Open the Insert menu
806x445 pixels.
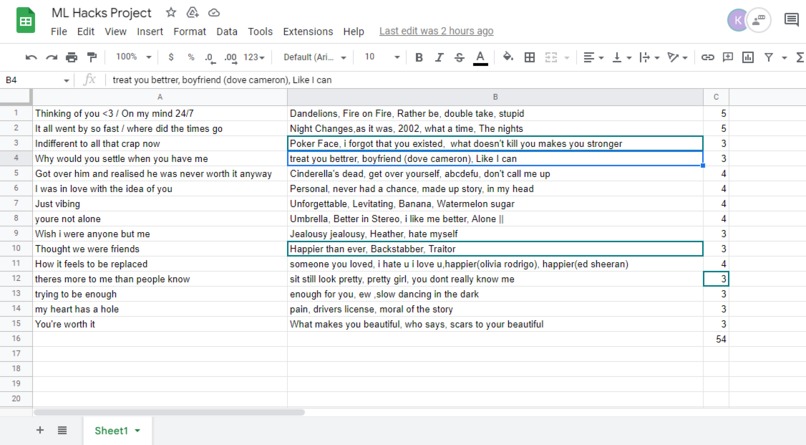pyautogui.click(x=150, y=31)
